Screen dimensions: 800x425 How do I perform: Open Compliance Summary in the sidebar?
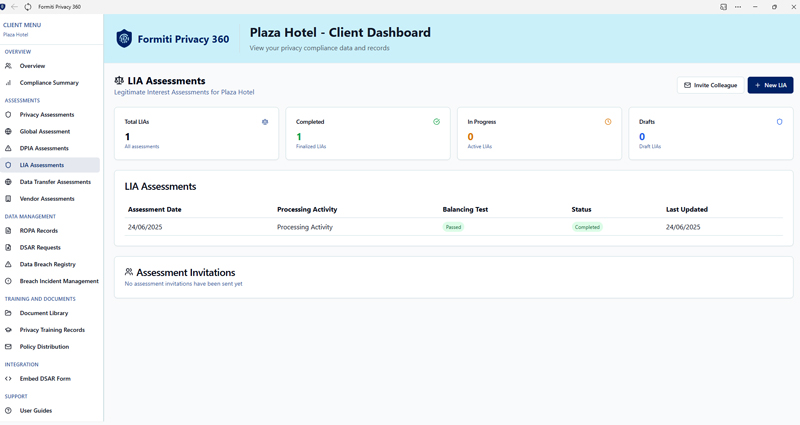pos(49,83)
